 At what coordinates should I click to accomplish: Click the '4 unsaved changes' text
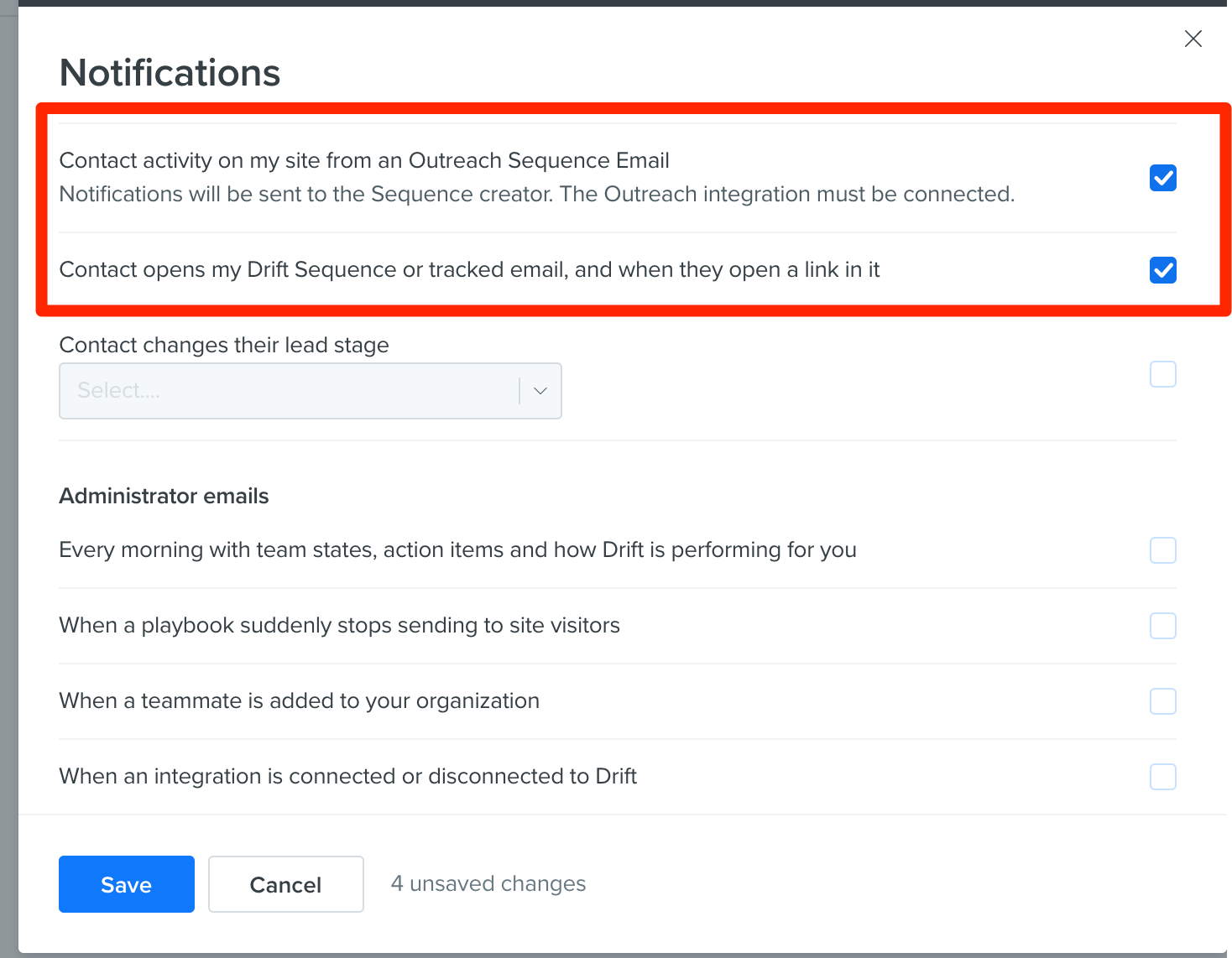(x=488, y=883)
